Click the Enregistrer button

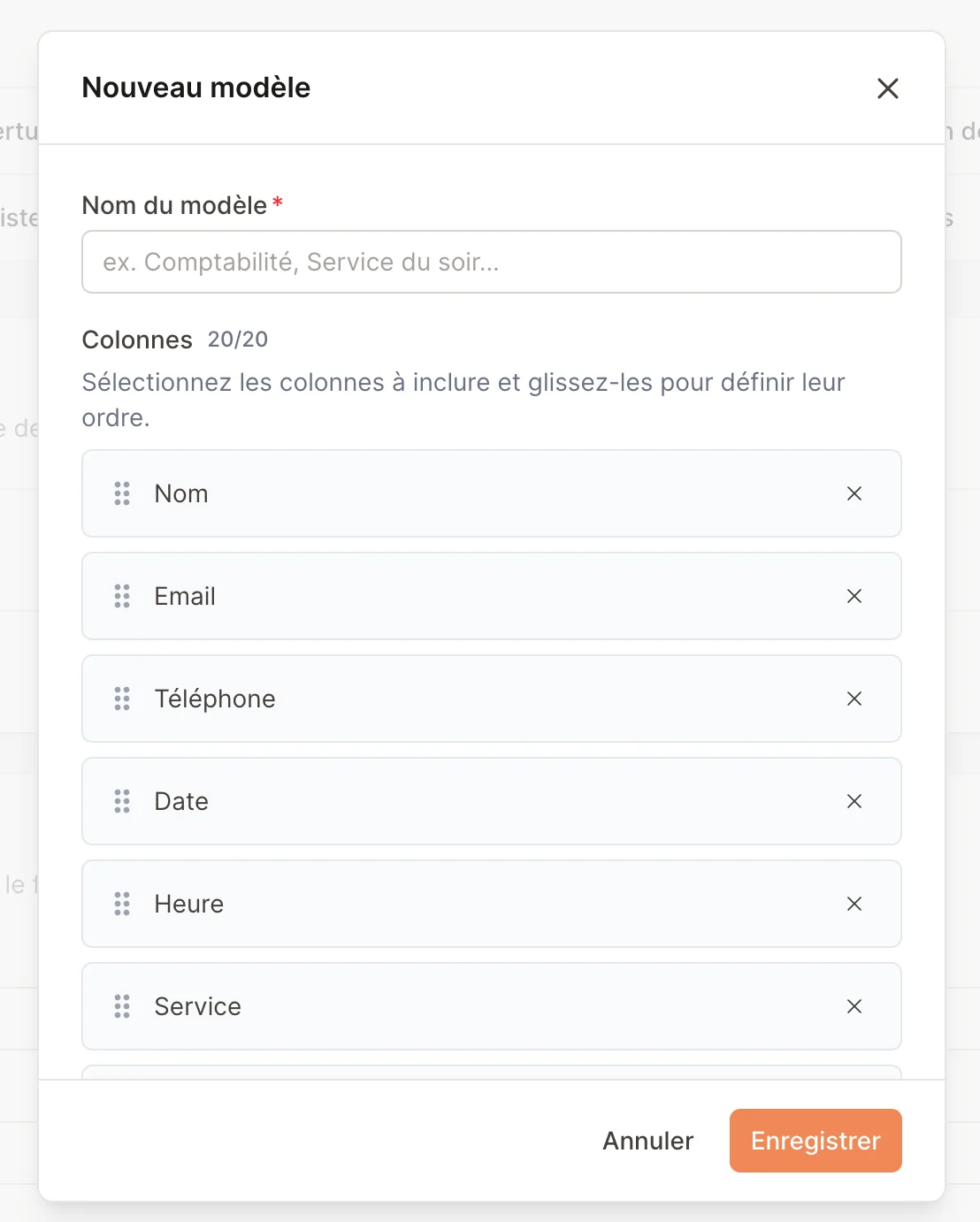click(x=815, y=1141)
